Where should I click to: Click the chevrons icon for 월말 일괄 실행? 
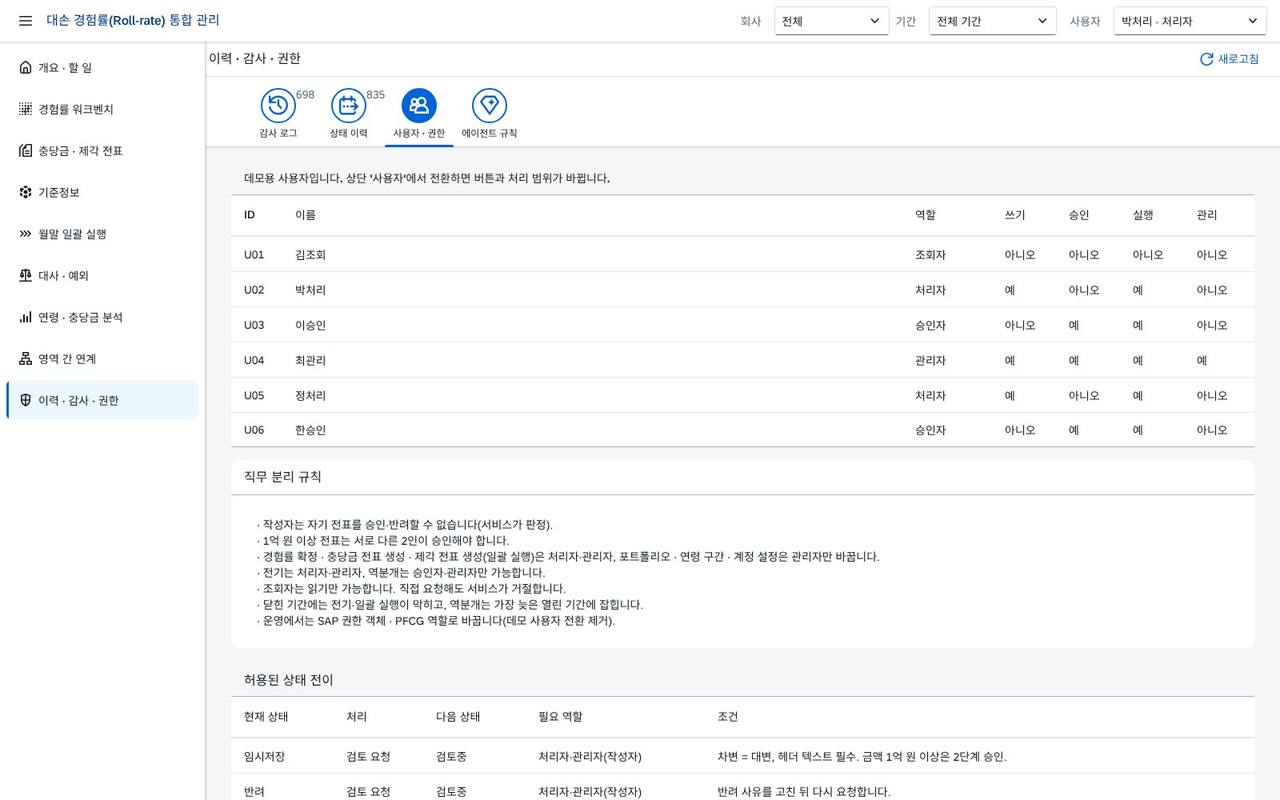(x=25, y=234)
